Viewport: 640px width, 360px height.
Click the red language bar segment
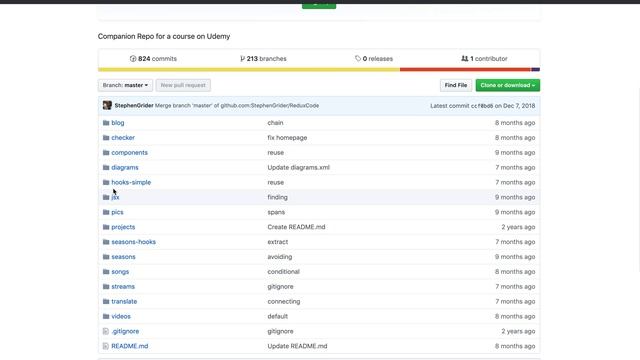coord(465,69)
